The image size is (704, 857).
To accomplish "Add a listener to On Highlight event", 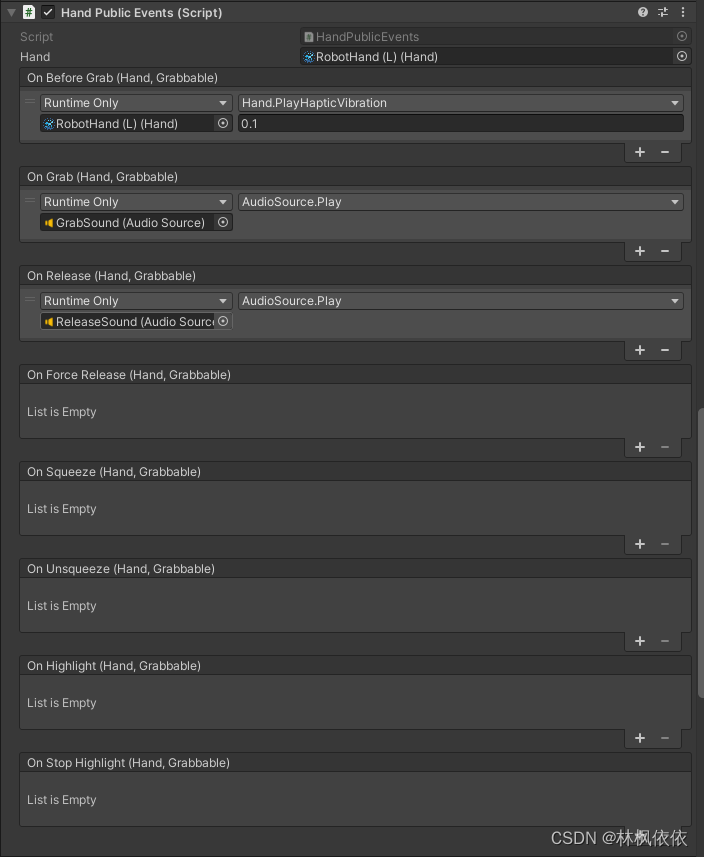I will pyautogui.click(x=640, y=738).
